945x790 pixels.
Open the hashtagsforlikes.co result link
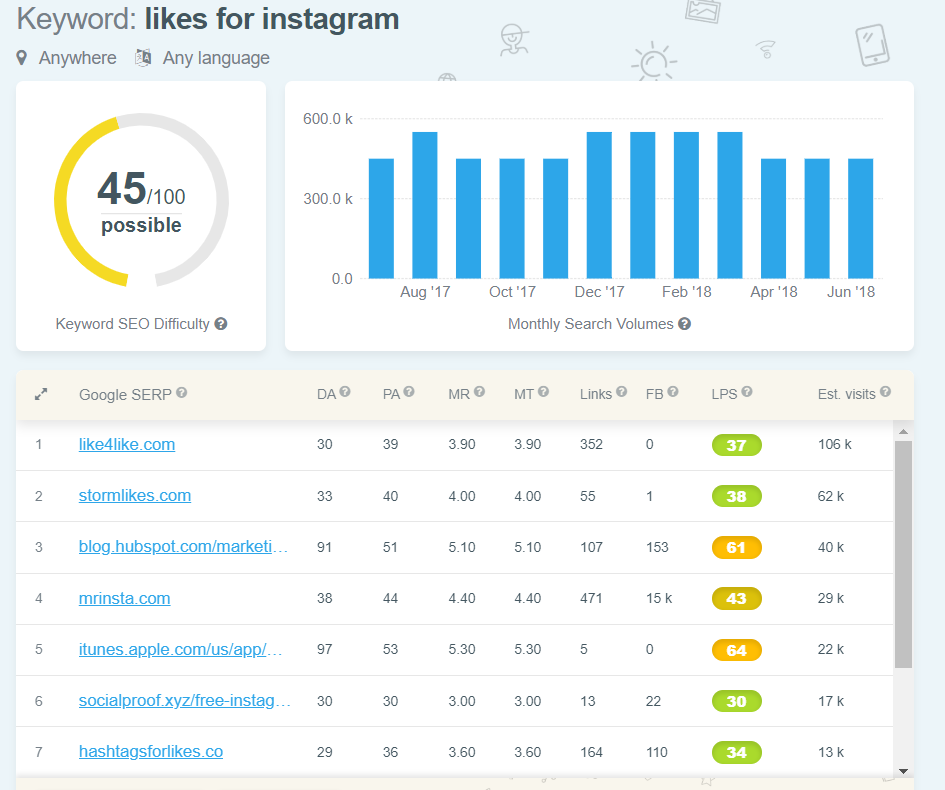tap(151, 752)
